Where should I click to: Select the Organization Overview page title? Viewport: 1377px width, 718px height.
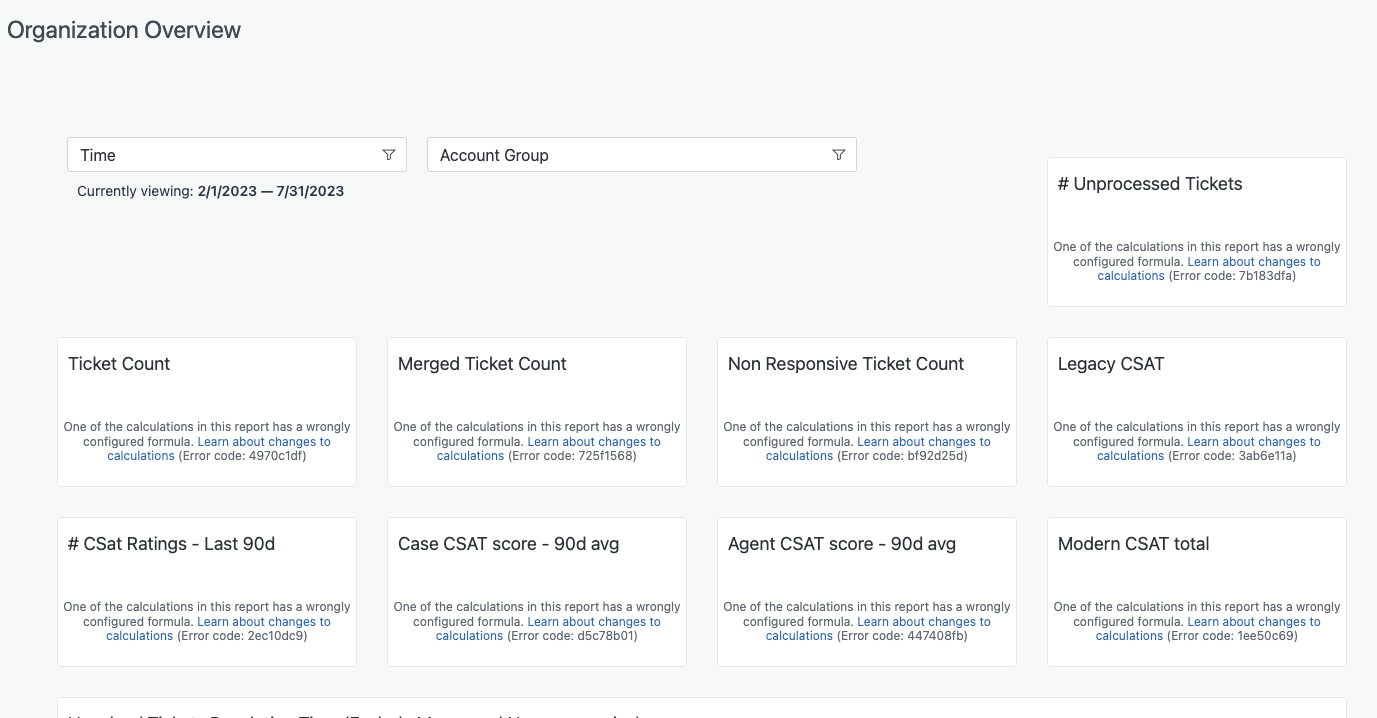click(124, 30)
